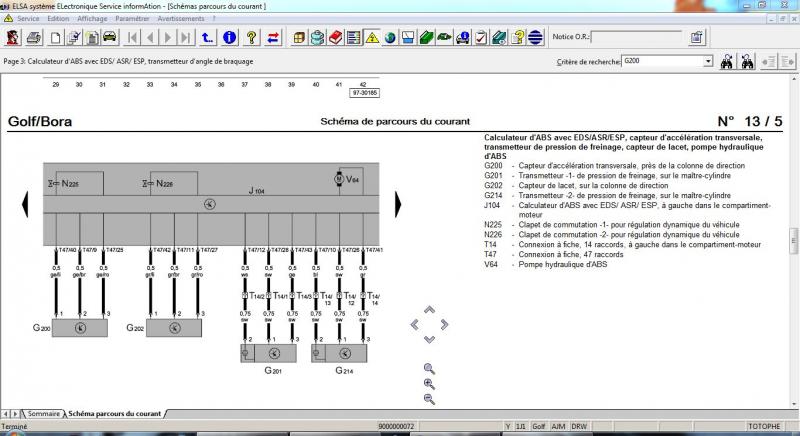The image size is (800, 436).
Task: Click the indent list icon
Action: point(787,62)
